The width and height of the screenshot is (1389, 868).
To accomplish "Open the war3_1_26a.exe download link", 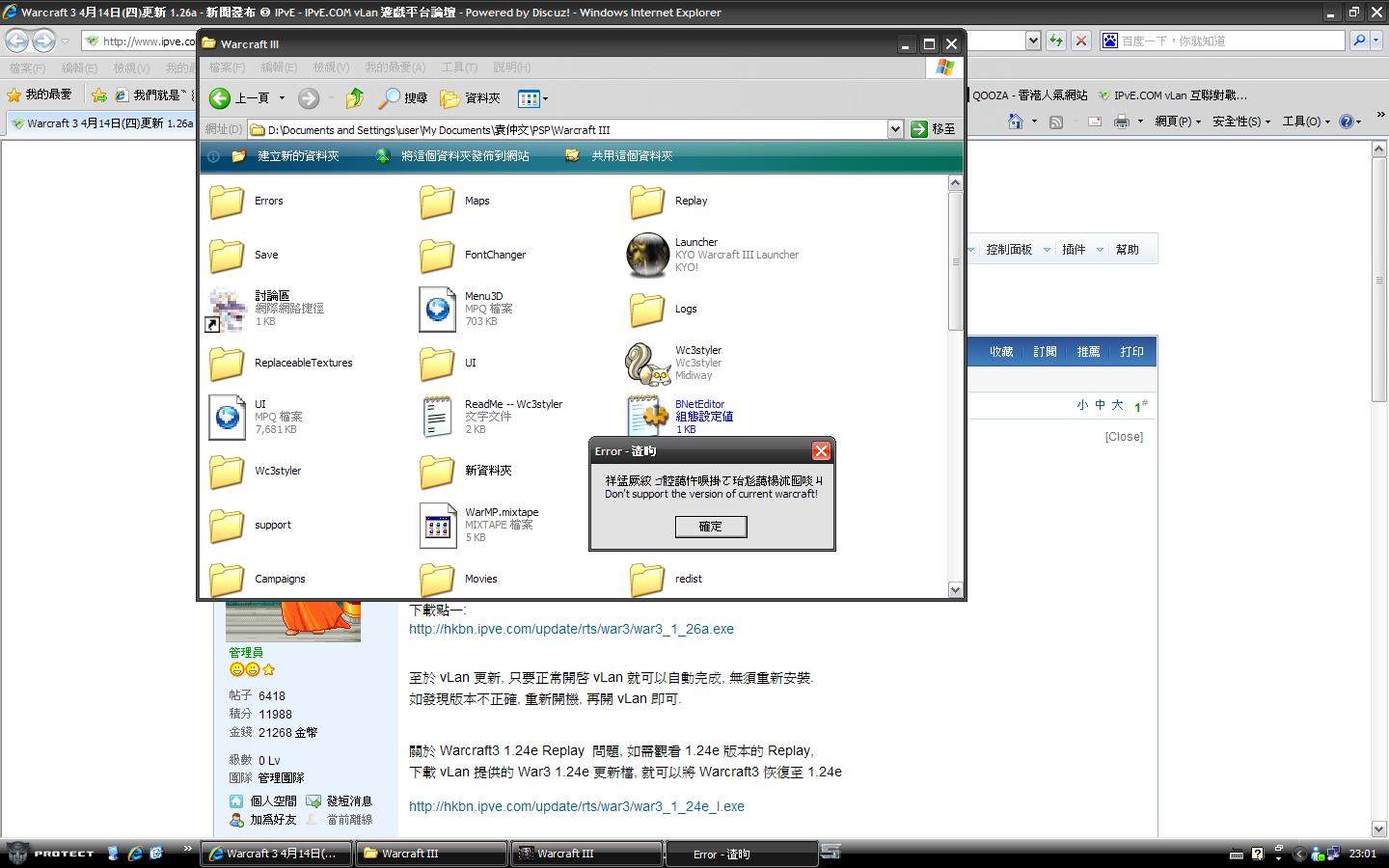I will 571,629.
